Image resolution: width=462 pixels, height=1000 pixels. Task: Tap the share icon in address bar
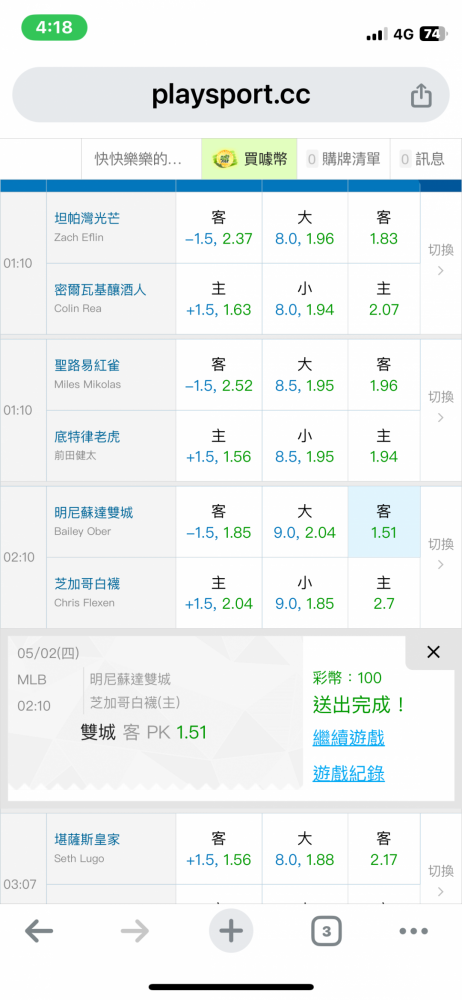tap(421, 96)
